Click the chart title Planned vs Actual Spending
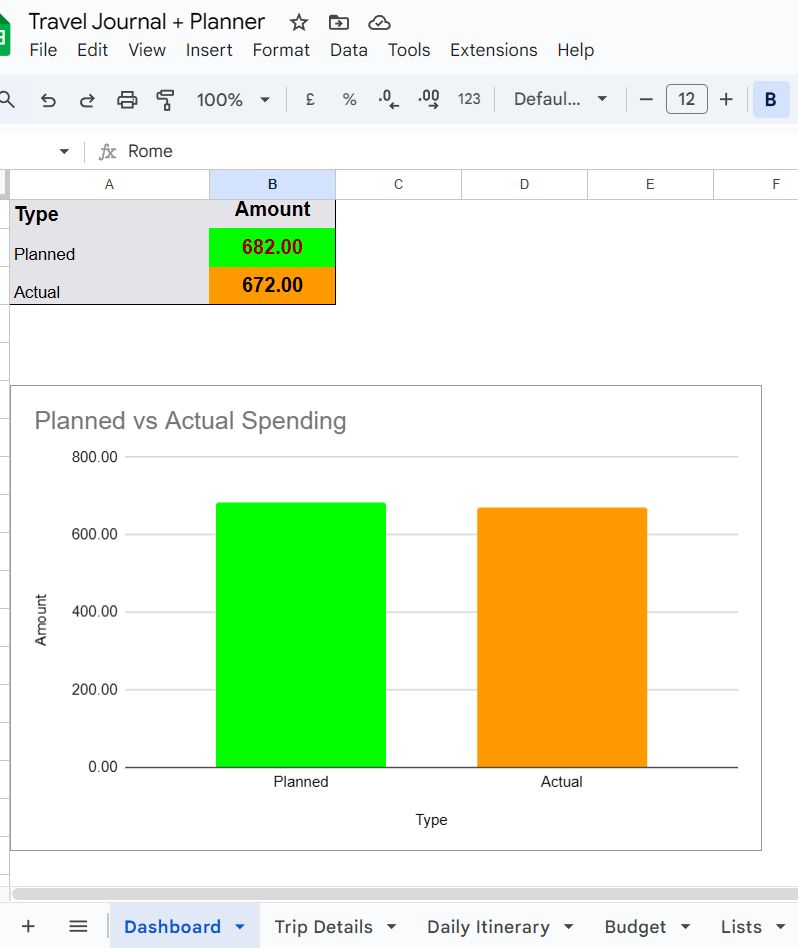The height and width of the screenshot is (949, 798). point(191,421)
